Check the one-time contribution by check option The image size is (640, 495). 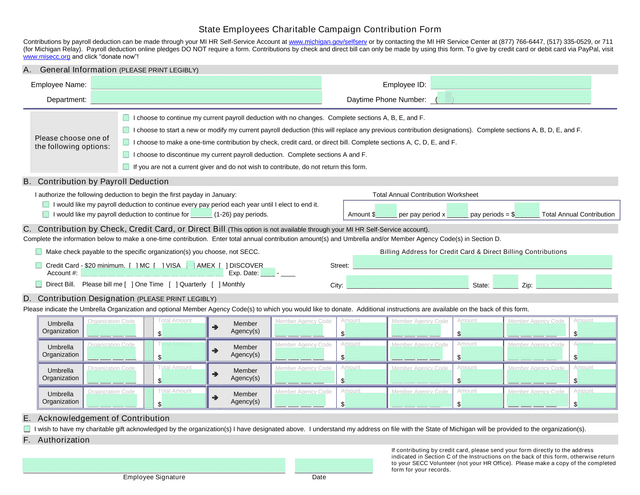126,142
